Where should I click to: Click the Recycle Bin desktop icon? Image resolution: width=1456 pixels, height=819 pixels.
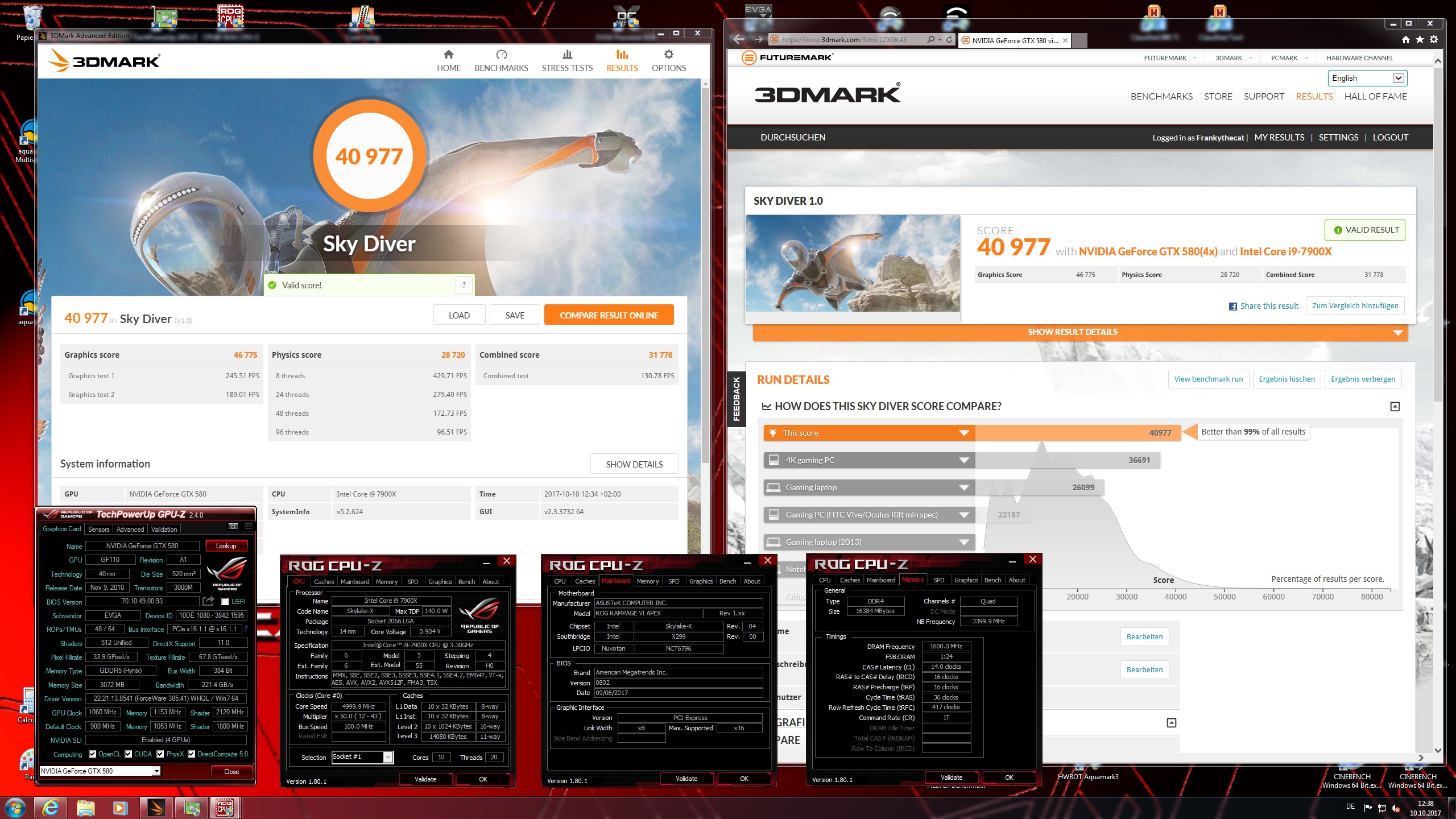[32, 22]
